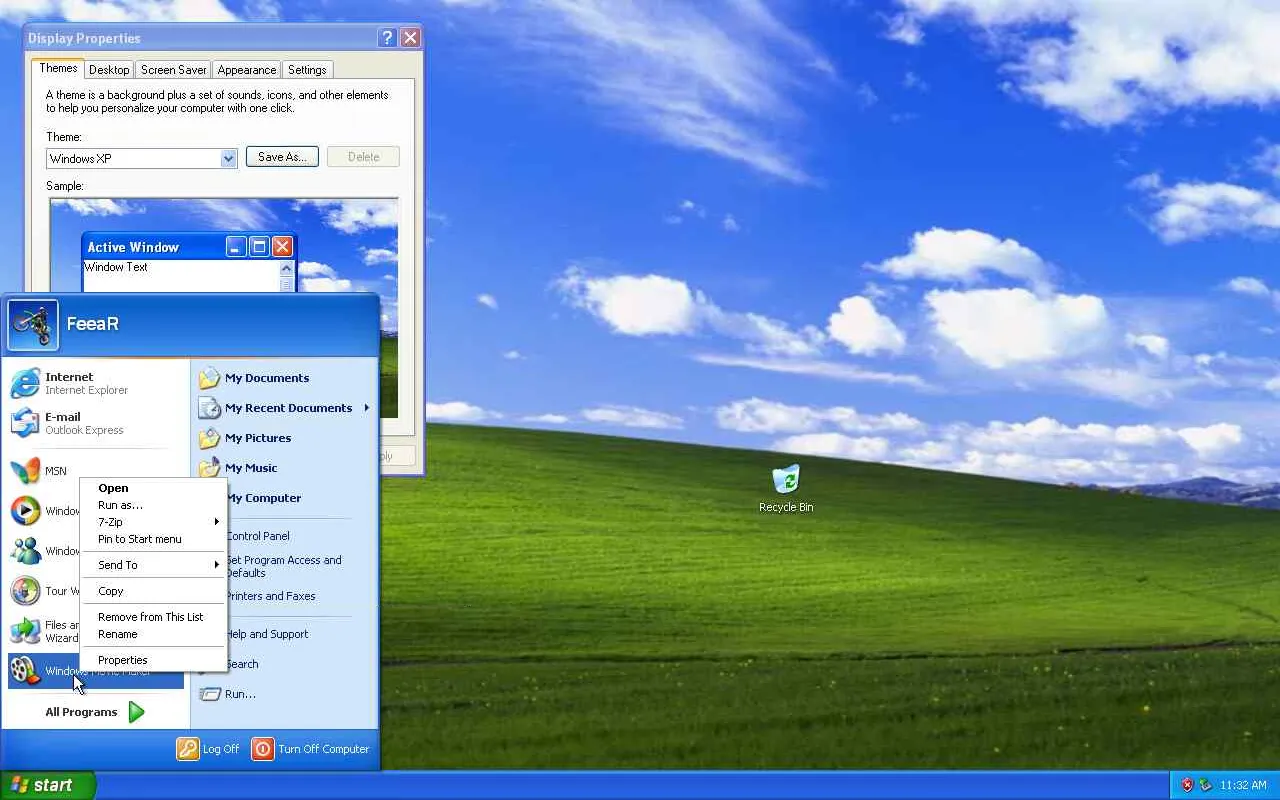Start Windows Messenger via its people icon
Viewport: 1280px width, 800px height.
pos(25,551)
